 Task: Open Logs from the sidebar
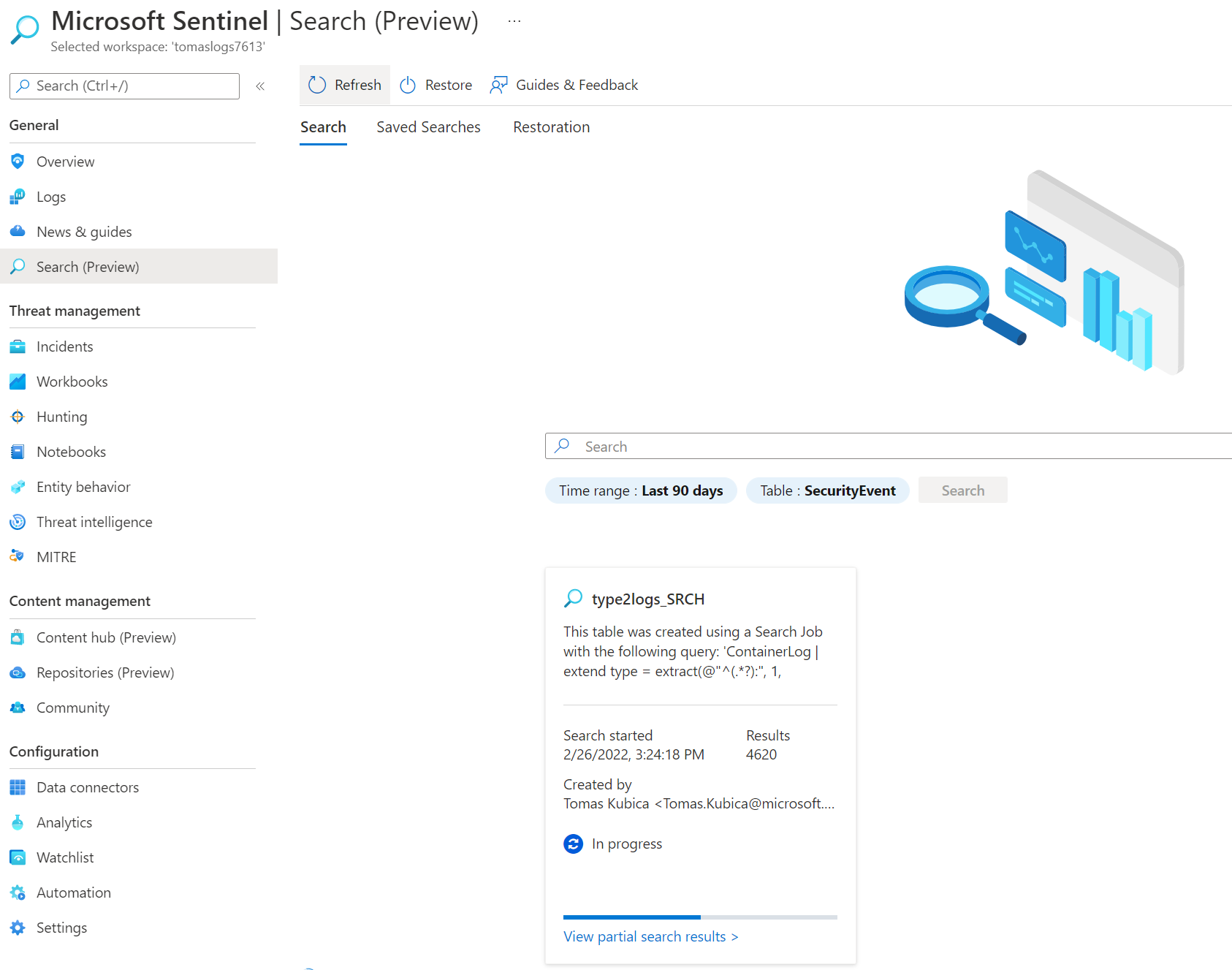pos(50,197)
